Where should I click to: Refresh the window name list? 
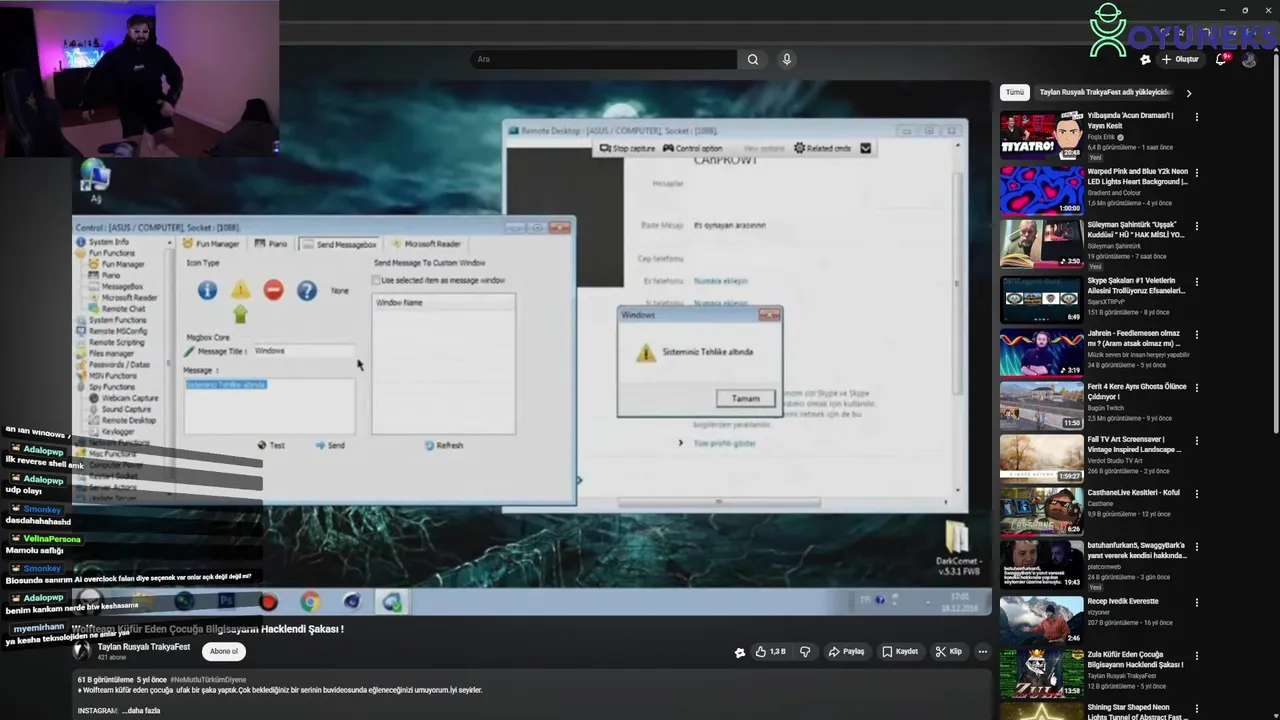click(x=443, y=445)
